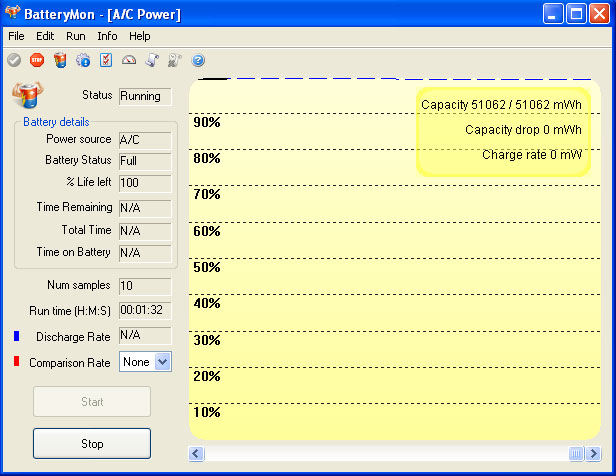The width and height of the screenshot is (616, 476).
Task: Click the blue help question mark icon
Action: (198, 60)
